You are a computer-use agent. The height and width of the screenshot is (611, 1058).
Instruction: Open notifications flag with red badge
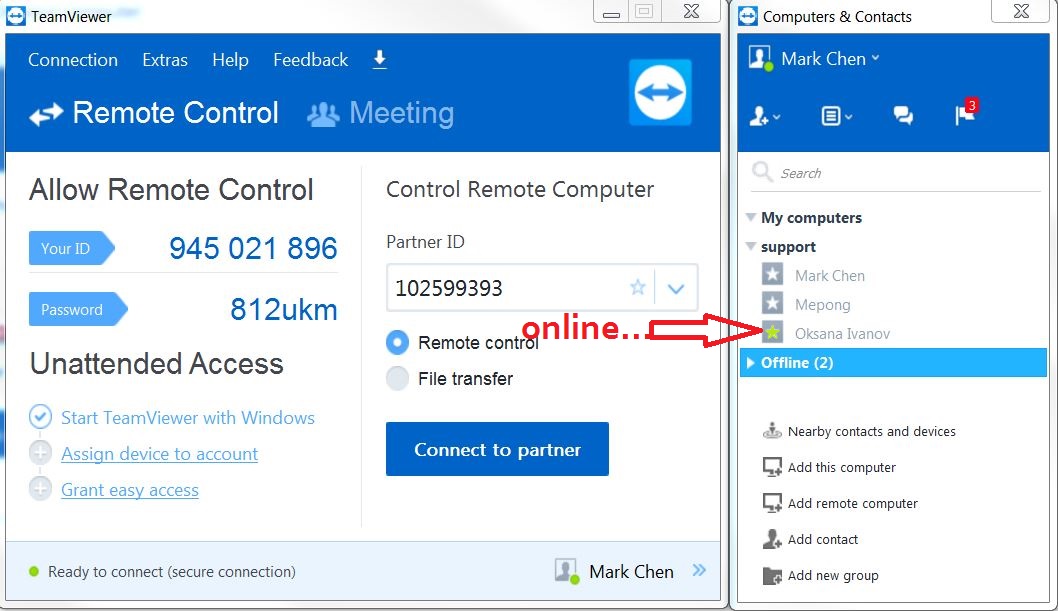966,113
